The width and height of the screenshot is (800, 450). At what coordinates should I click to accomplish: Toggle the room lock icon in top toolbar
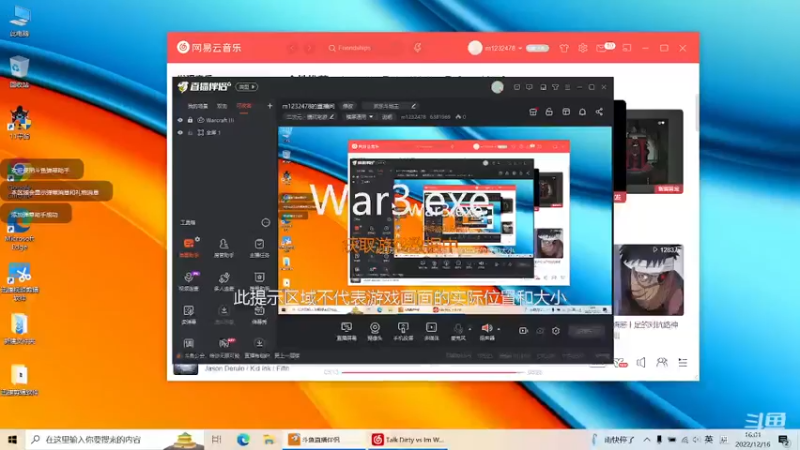pos(549,112)
